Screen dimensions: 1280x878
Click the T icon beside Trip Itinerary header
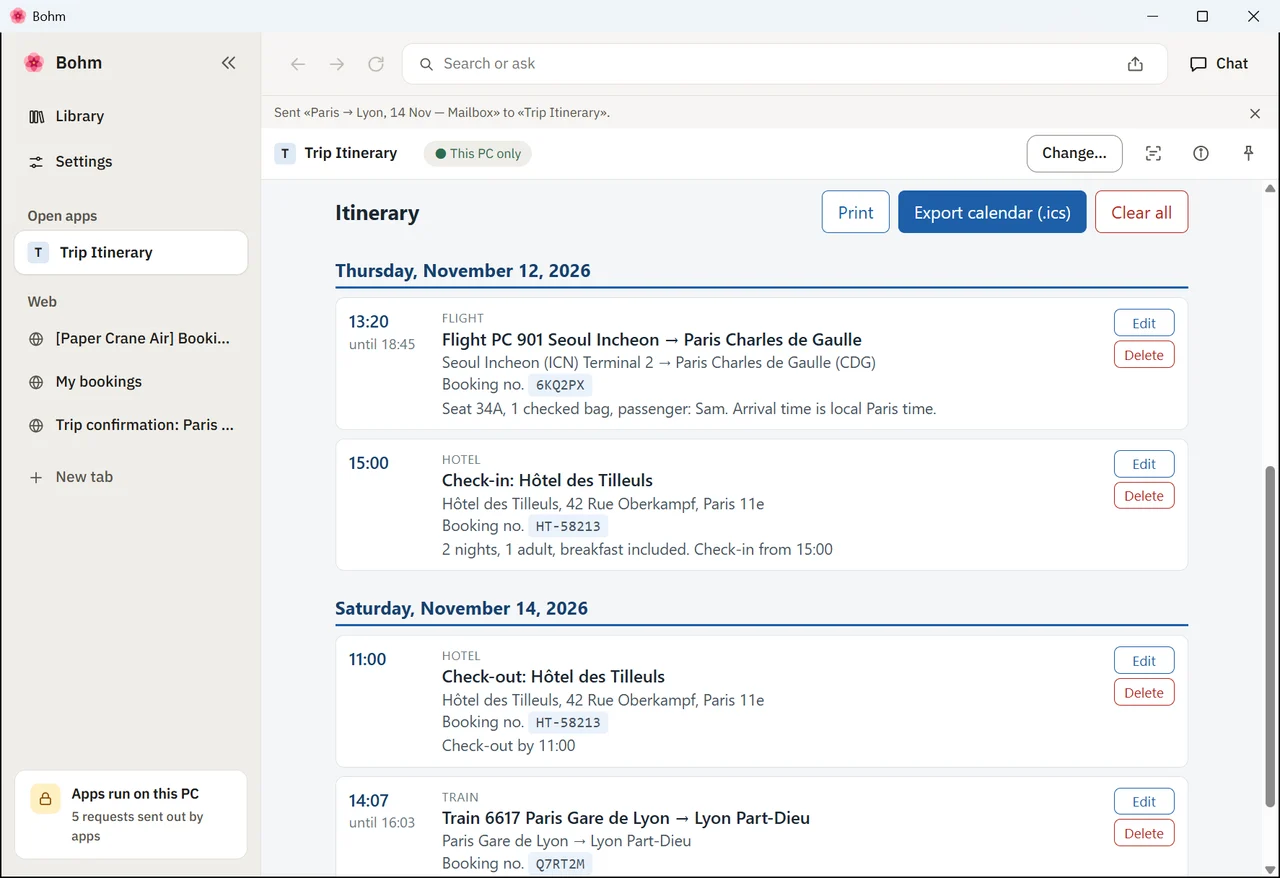pyautogui.click(x=285, y=153)
